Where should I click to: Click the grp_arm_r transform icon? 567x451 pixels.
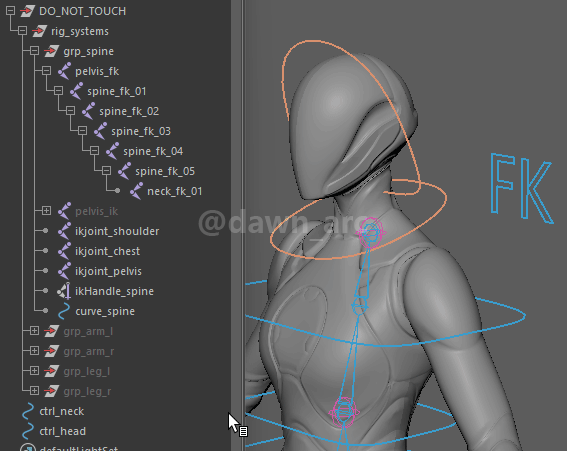[x=51, y=351]
